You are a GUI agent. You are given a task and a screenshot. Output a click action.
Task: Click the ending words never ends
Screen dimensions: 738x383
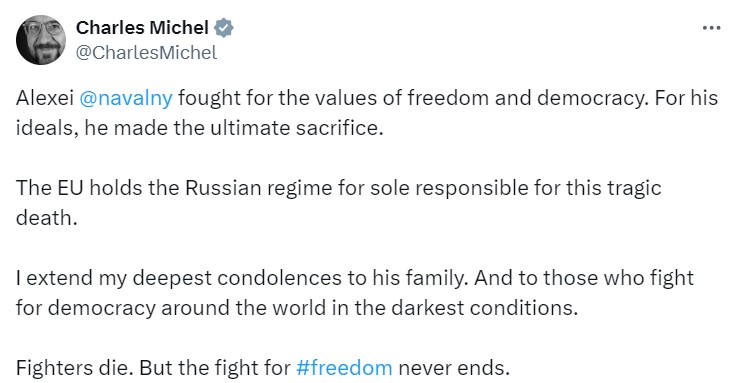click(x=454, y=367)
